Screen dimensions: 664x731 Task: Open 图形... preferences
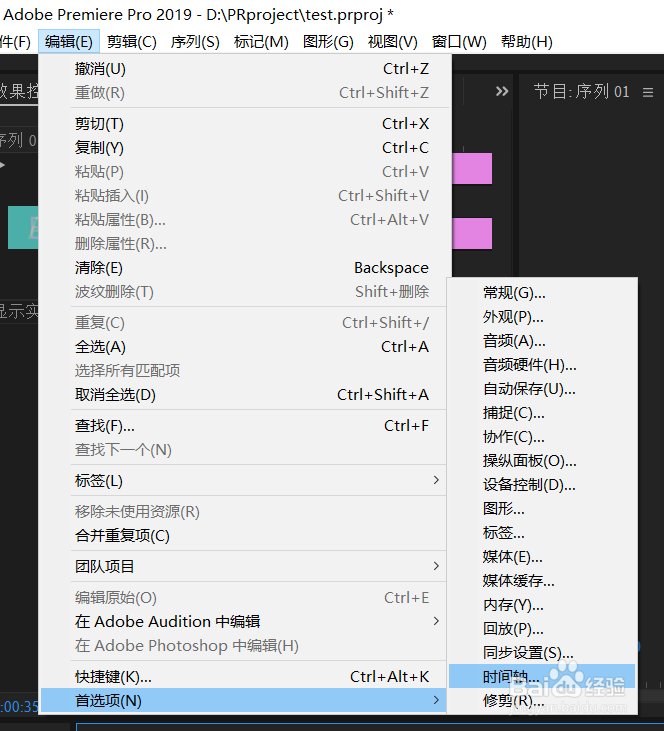[x=542, y=509]
